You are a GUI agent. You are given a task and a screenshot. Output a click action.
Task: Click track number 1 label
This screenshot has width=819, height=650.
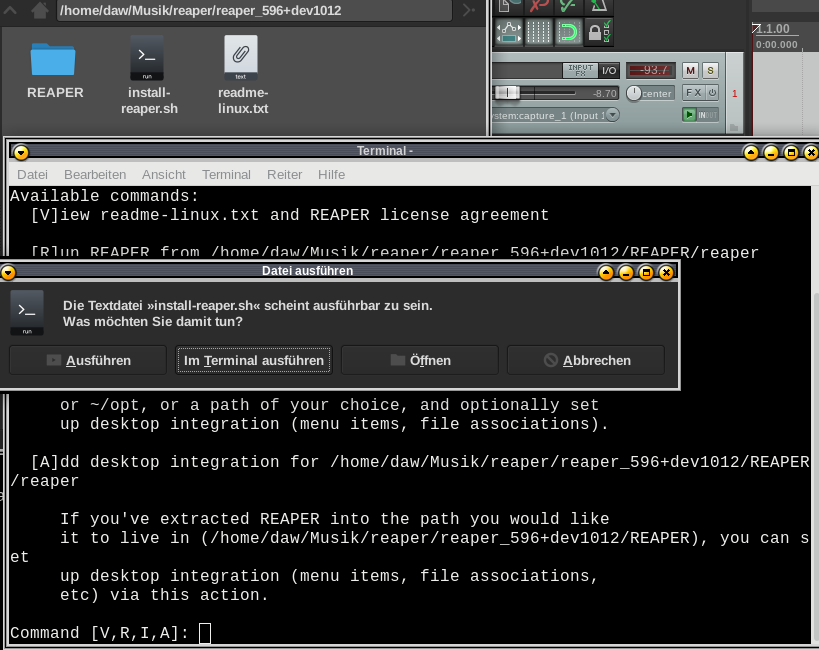[x=734, y=94]
